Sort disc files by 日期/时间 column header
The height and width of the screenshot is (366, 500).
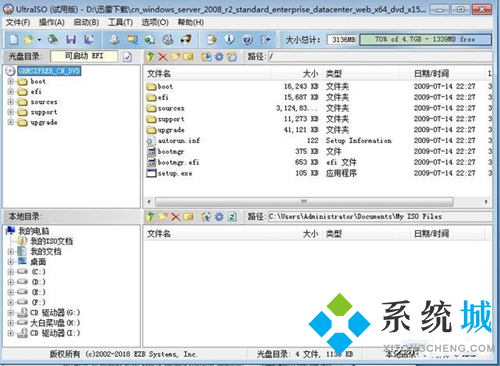coord(447,74)
